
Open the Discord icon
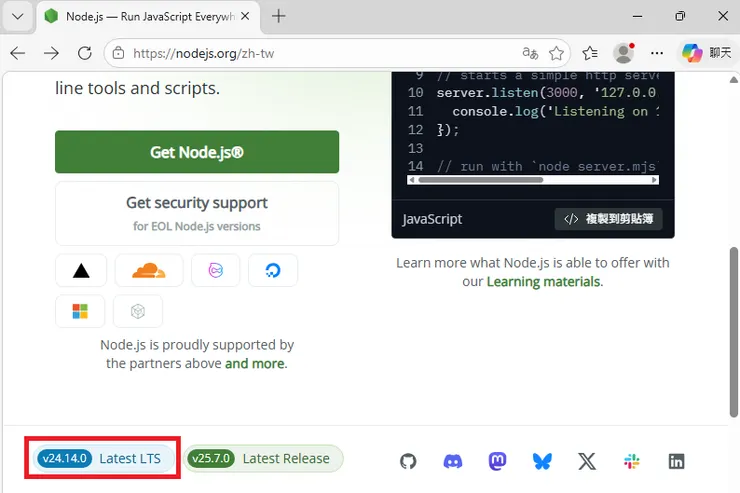pyautogui.click(x=453, y=461)
